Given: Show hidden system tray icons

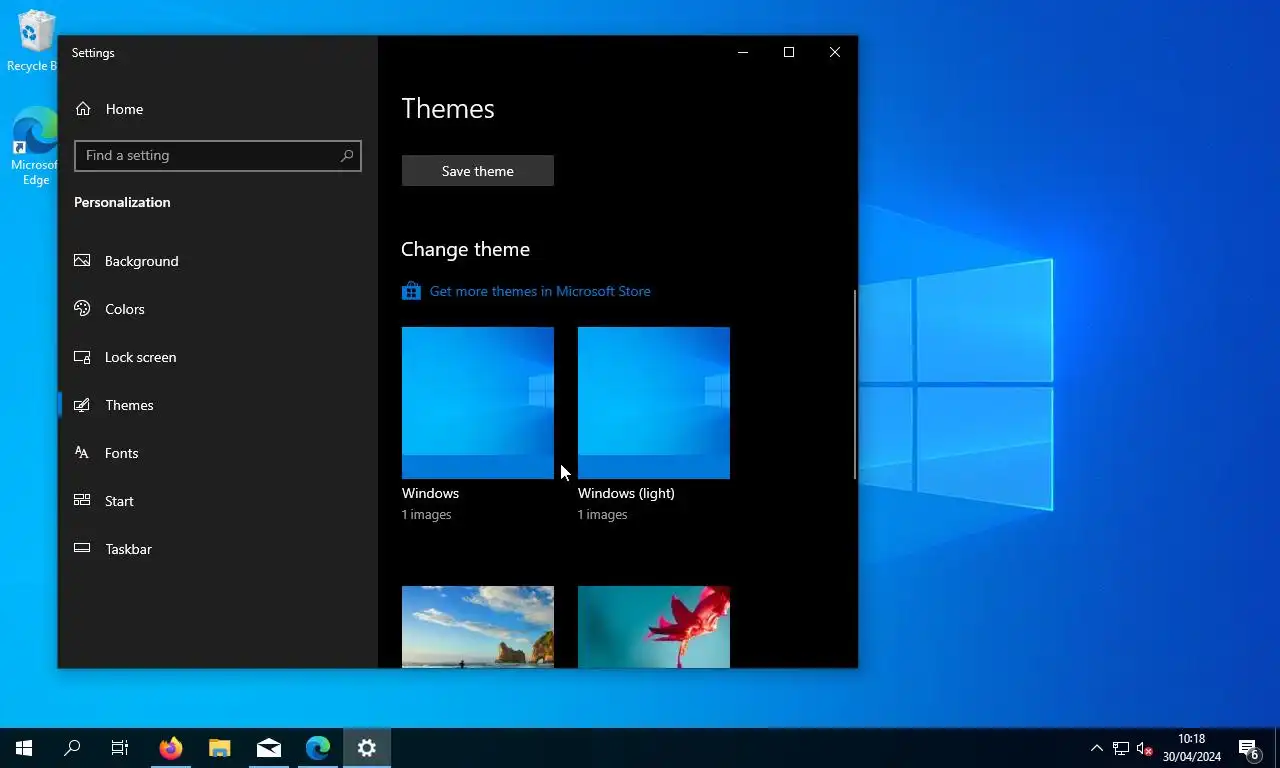Looking at the screenshot, I should coord(1097,748).
